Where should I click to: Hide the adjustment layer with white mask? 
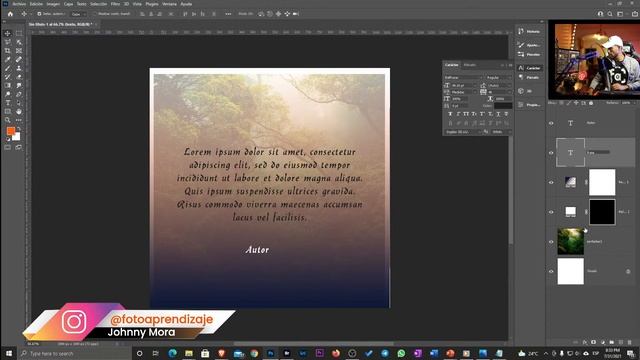[551, 182]
